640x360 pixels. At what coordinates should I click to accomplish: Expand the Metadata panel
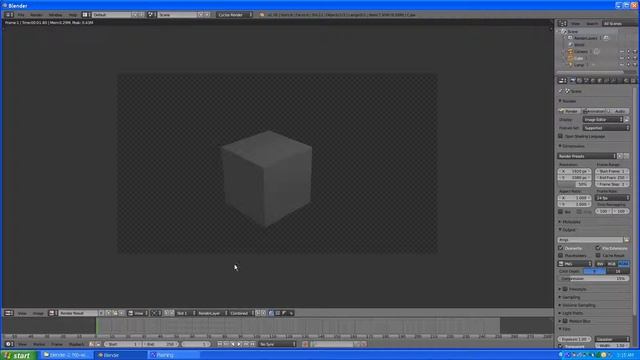(571, 222)
